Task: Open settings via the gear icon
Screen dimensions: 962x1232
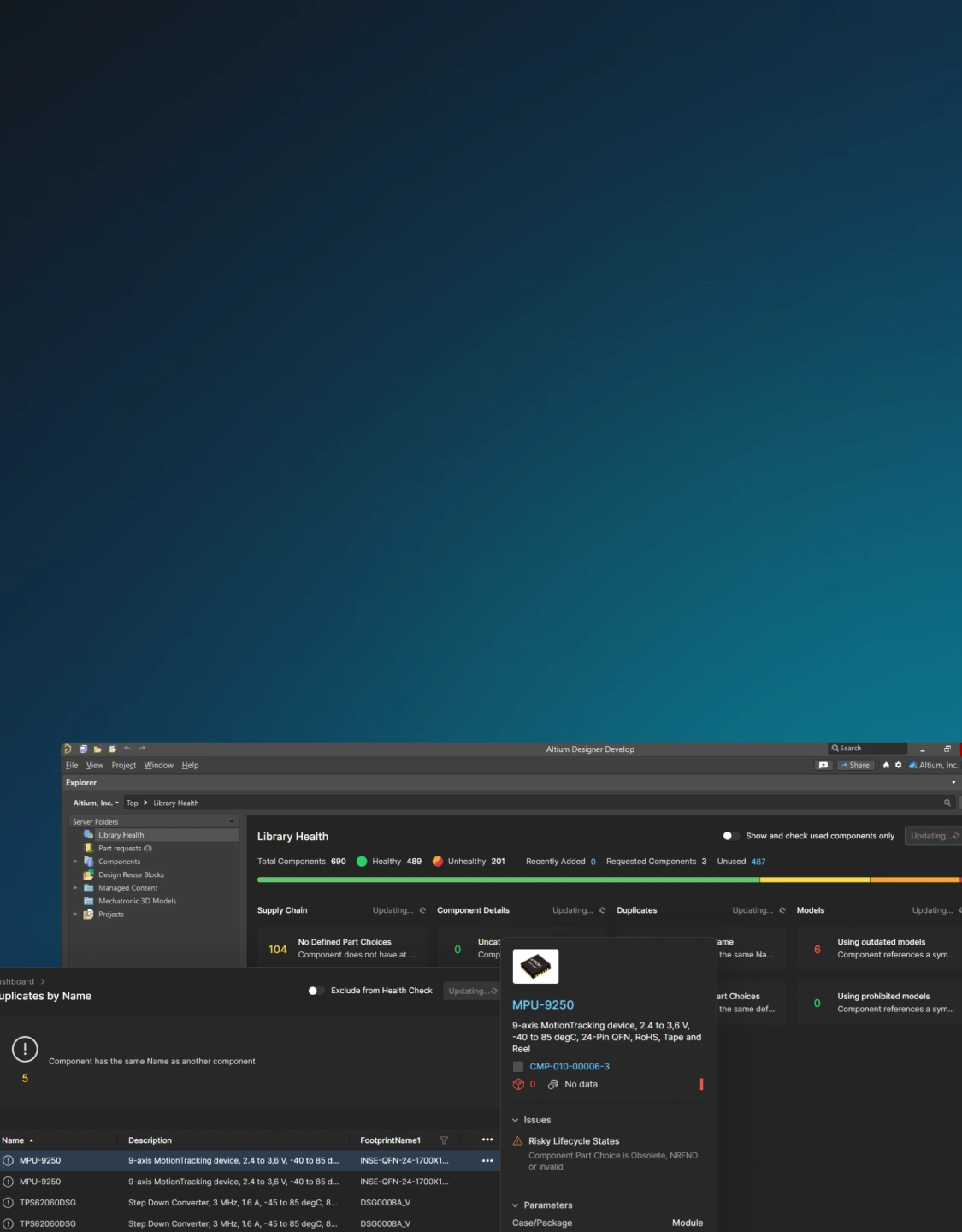Action: pyautogui.click(x=898, y=766)
